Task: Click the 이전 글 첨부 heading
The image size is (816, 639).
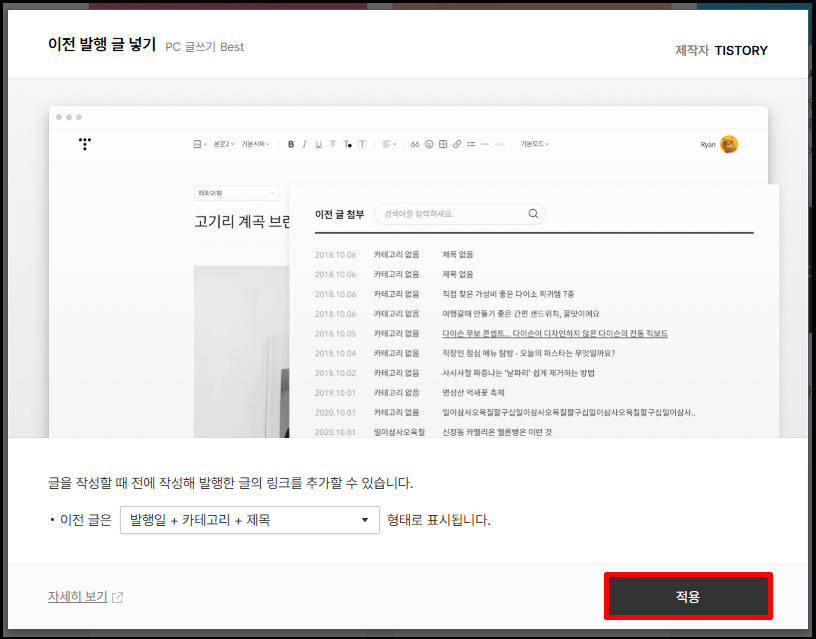Action: 339,214
